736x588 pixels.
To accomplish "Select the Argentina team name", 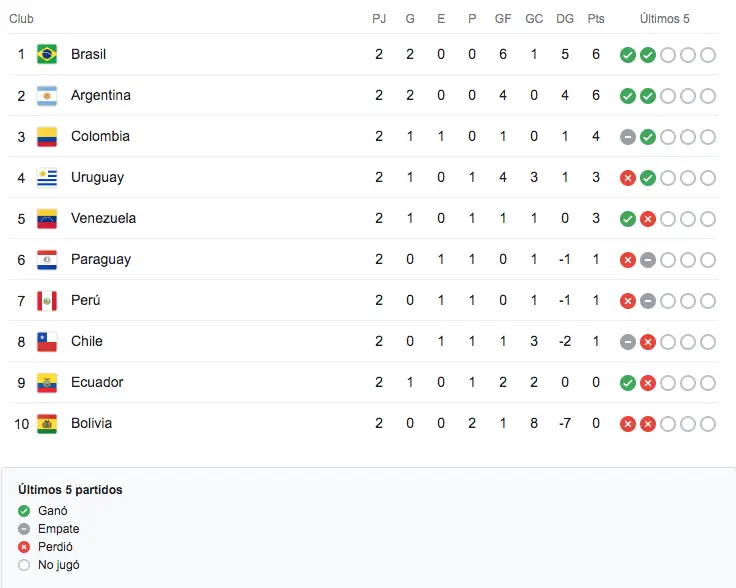I will 101,95.
